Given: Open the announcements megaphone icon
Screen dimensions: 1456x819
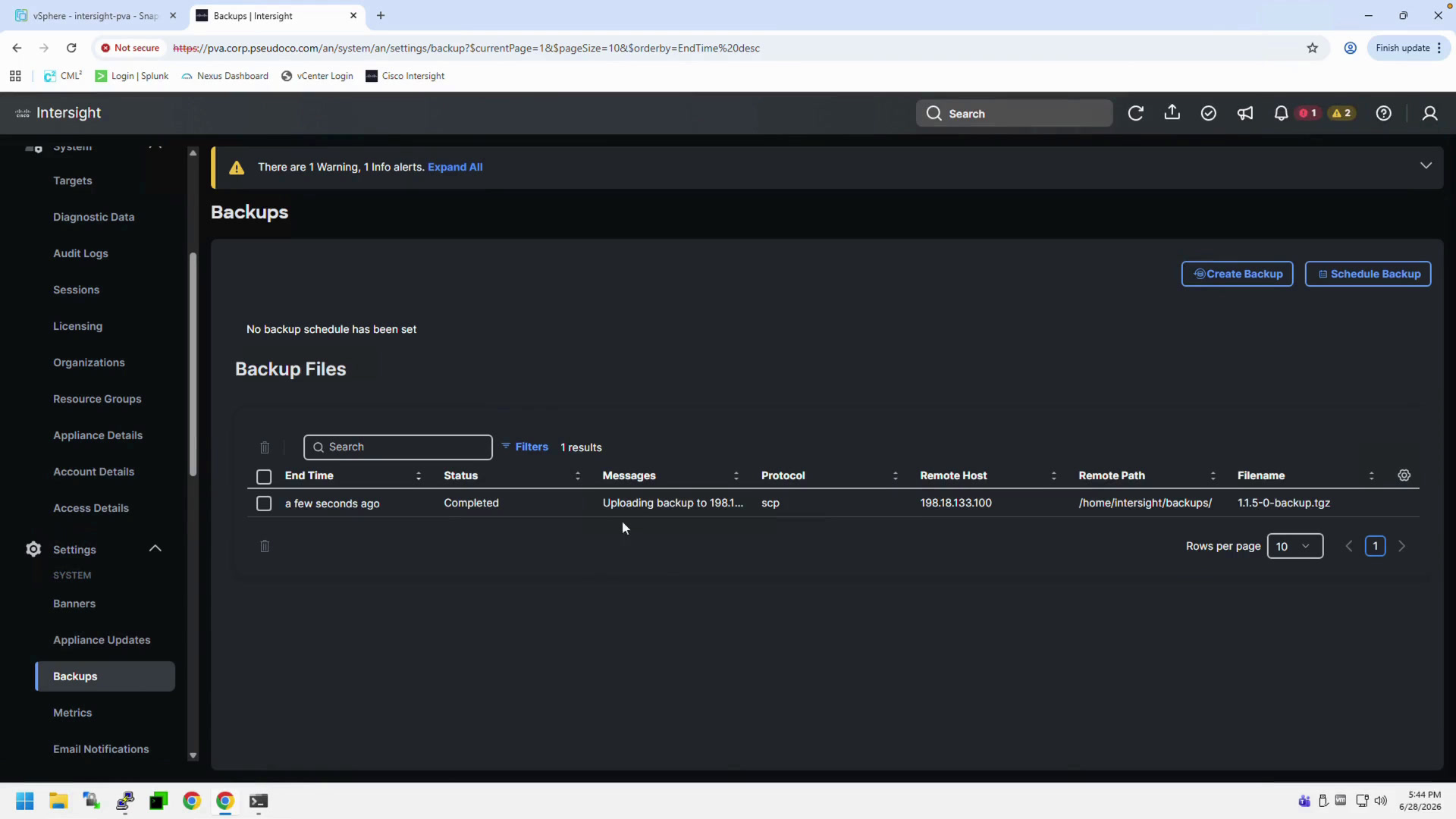Looking at the screenshot, I should (1244, 113).
